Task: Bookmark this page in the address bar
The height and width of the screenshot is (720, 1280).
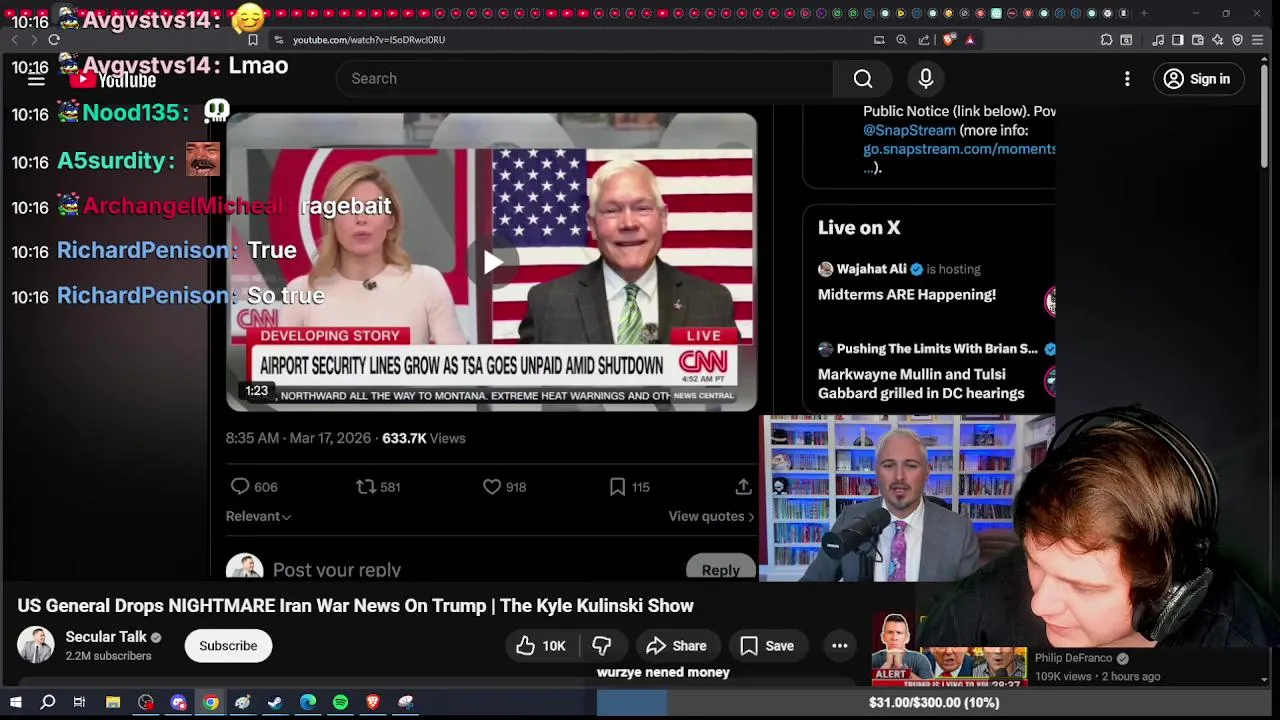Action: point(253,40)
